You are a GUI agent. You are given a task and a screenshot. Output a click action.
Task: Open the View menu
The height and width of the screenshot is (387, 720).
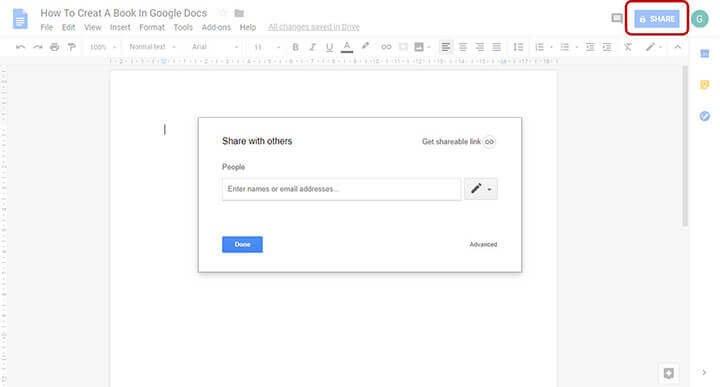click(92, 28)
